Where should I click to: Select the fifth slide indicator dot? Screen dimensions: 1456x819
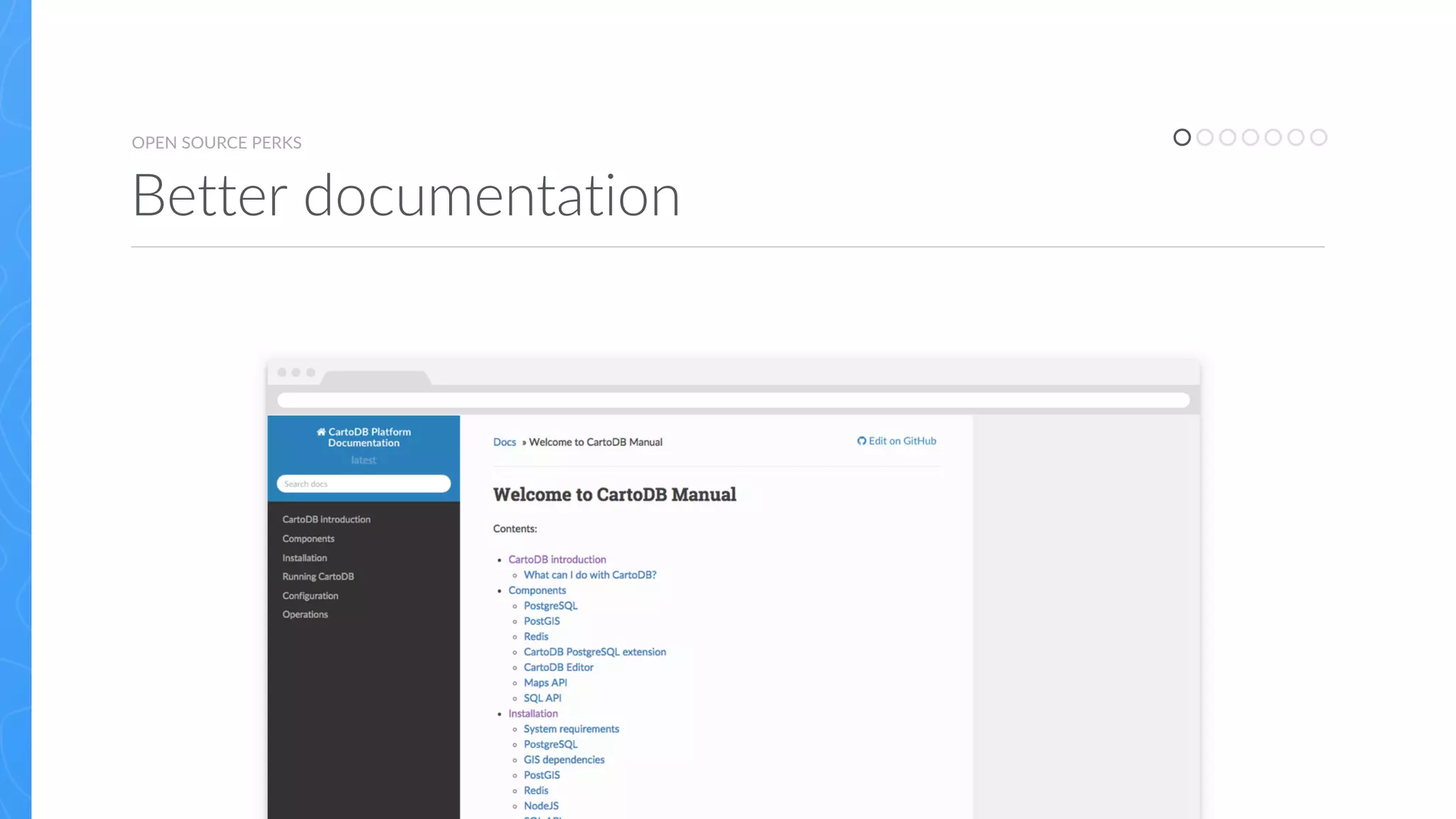click(1273, 137)
